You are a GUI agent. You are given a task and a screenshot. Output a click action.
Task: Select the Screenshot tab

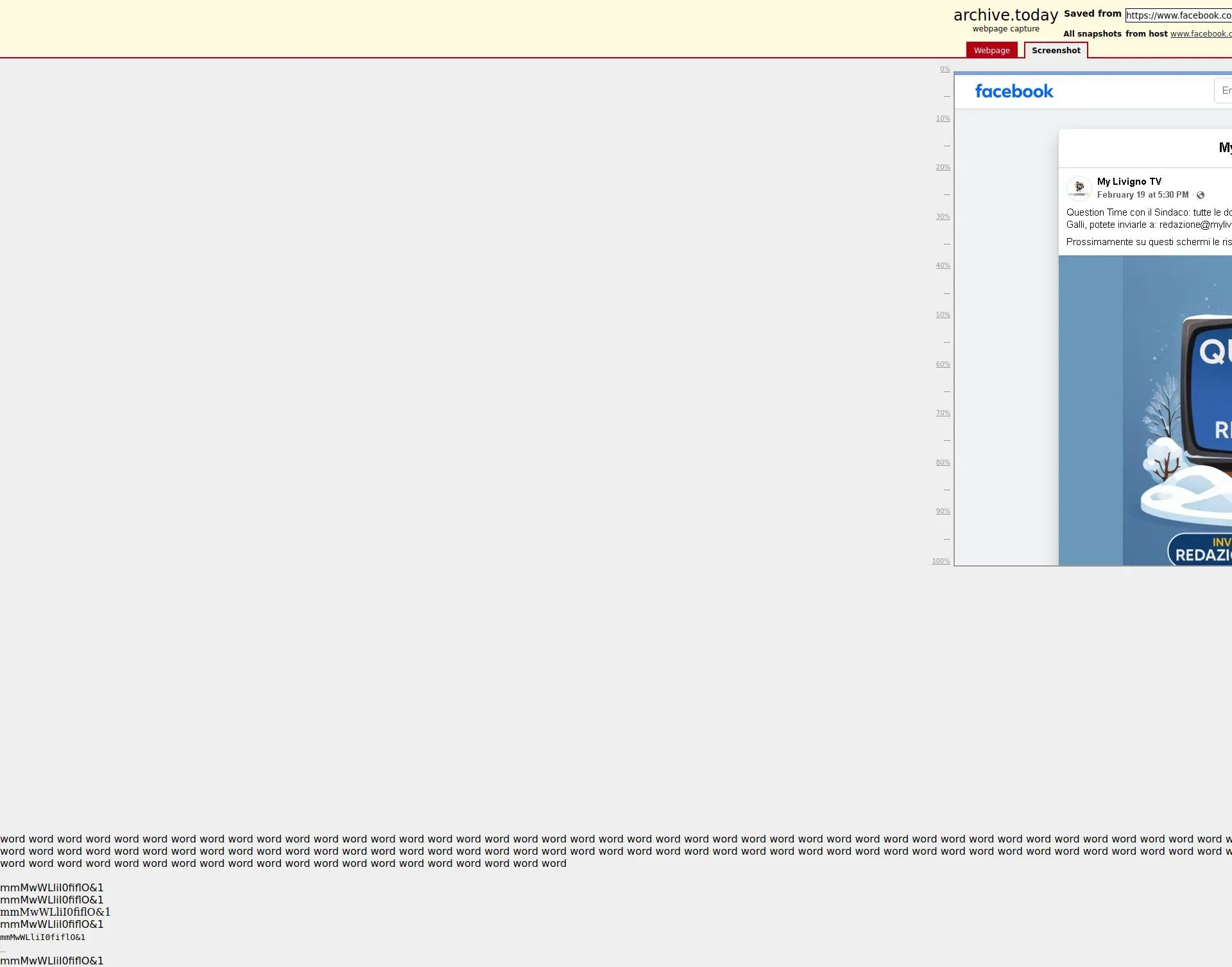(x=1056, y=51)
